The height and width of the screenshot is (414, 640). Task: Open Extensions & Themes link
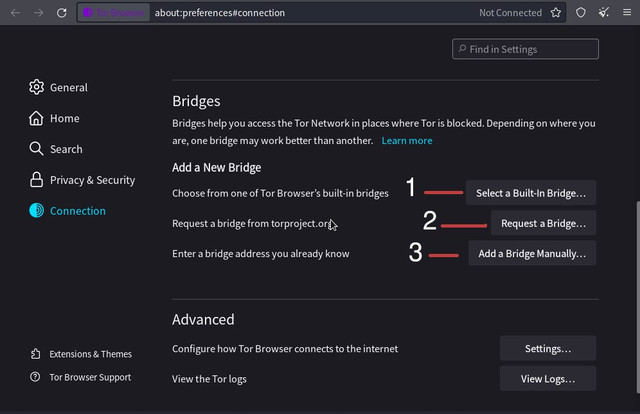81,354
